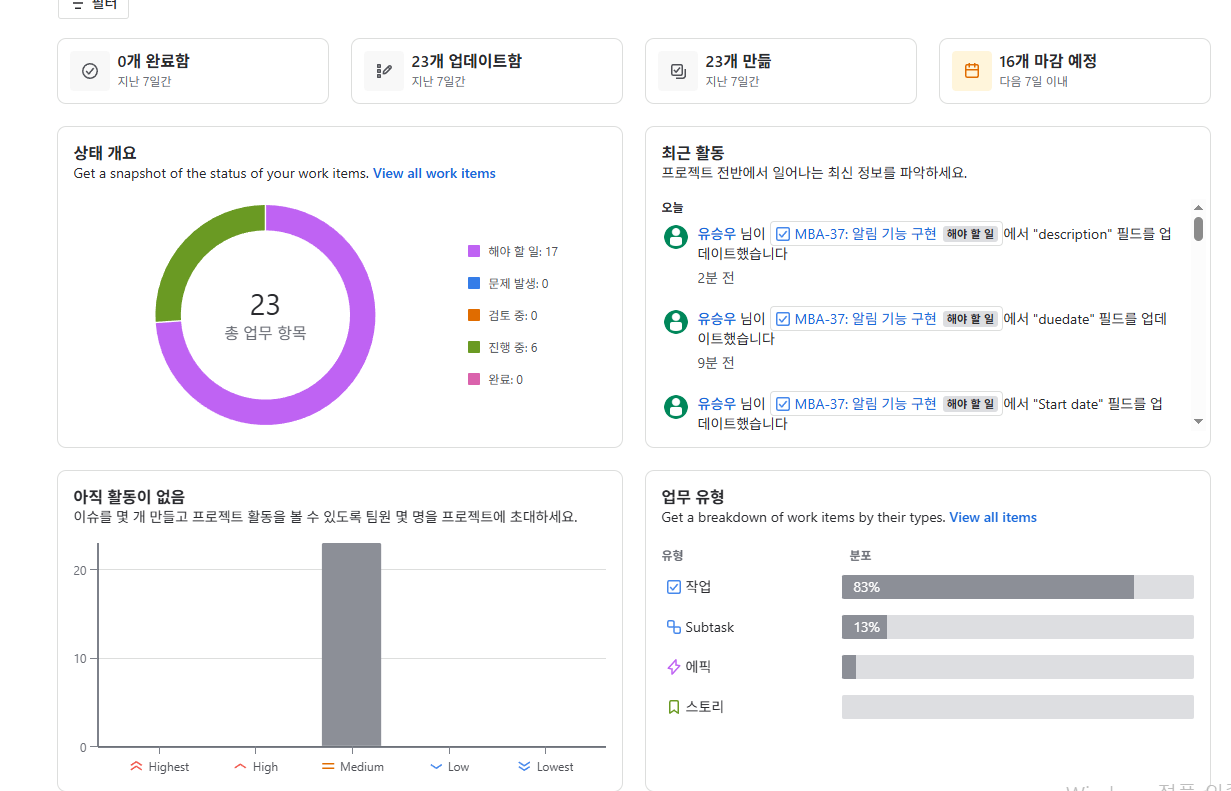Click the avatar beside the duedate field update
The height and width of the screenshot is (791, 1231).
click(x=676, y=322)
